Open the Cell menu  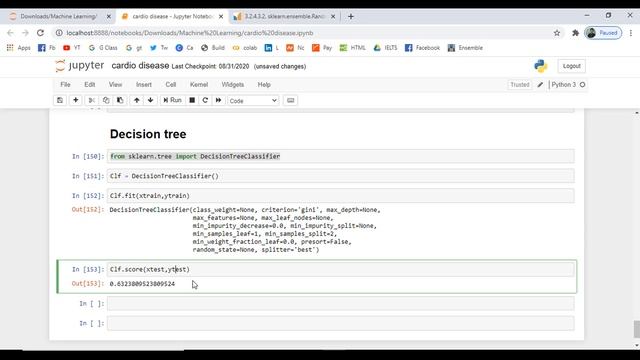171,85
